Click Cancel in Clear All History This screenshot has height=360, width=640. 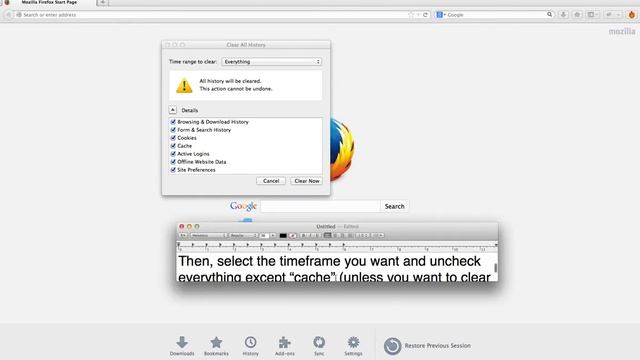click(x=271, y=181)
